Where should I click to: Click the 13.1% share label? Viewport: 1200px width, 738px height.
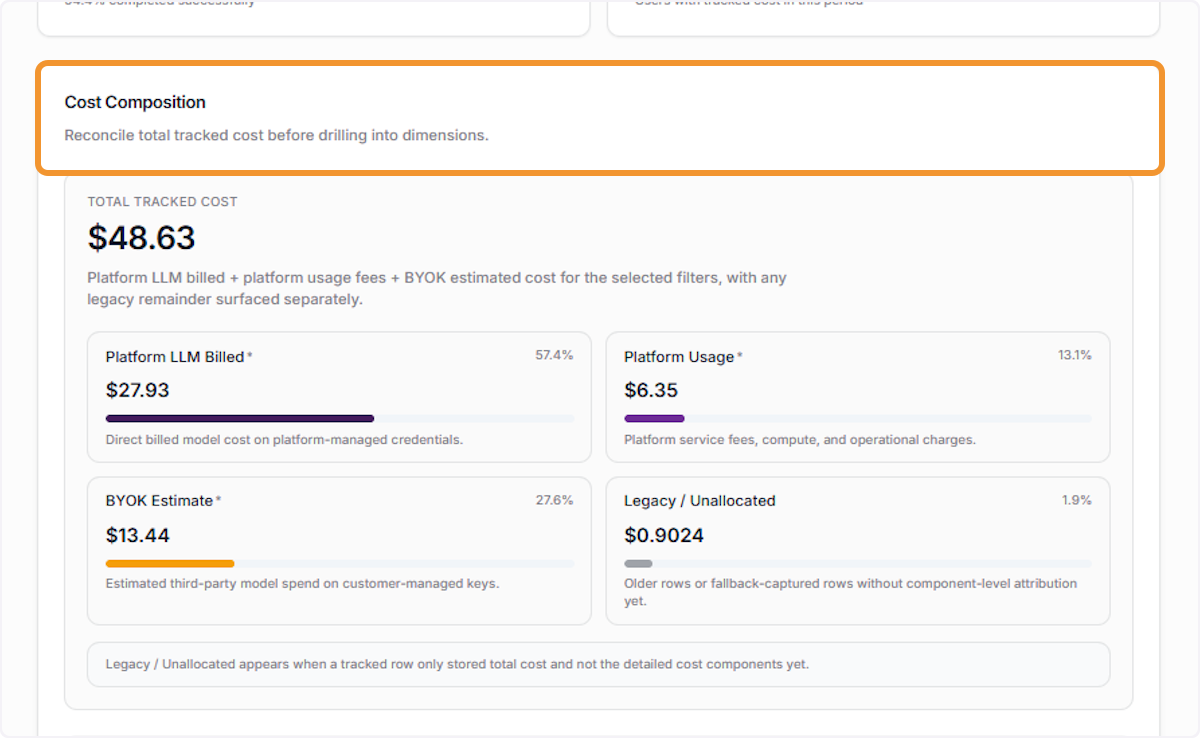pyautogui.click(x=1075, y=355)
